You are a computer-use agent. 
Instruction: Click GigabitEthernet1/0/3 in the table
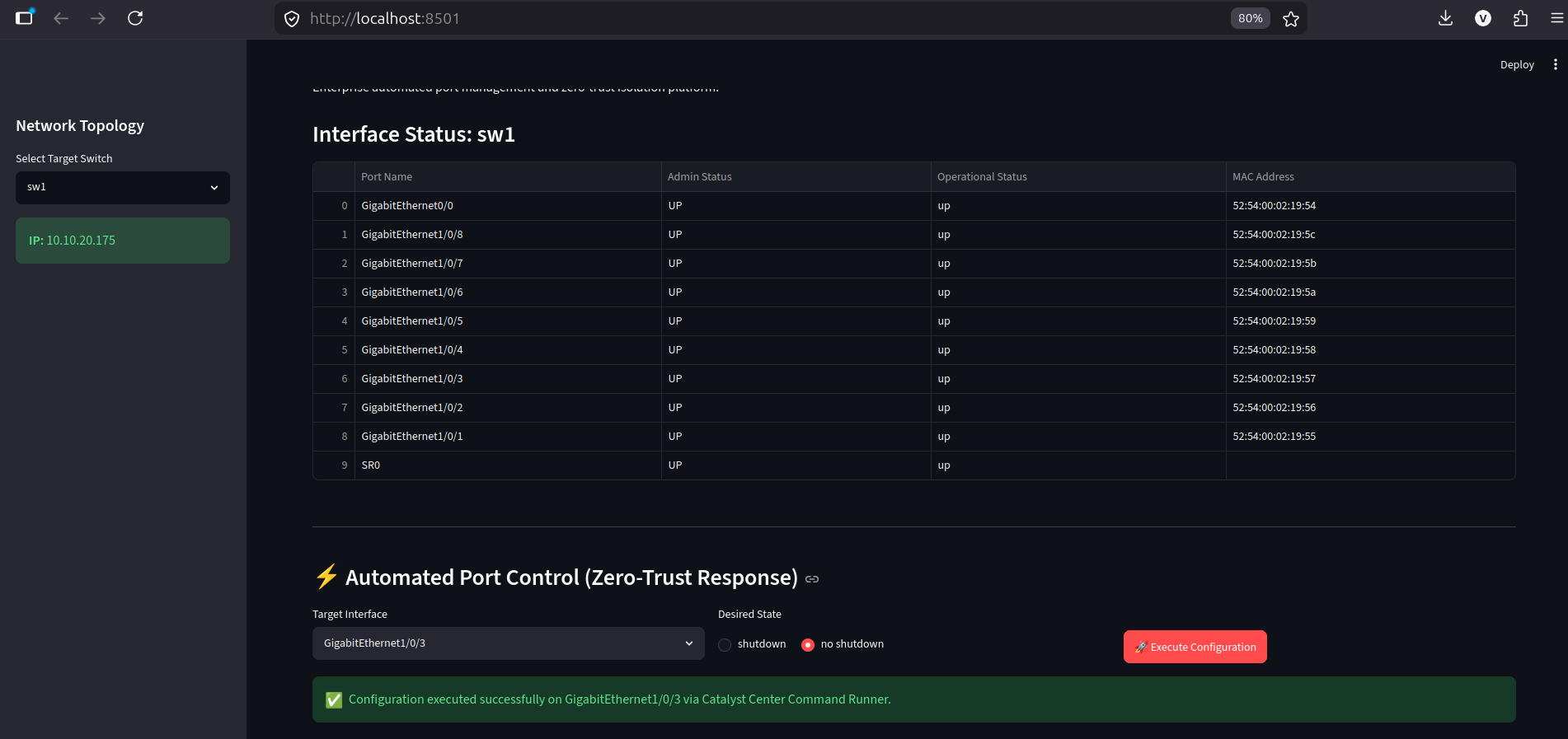[508, 379]
